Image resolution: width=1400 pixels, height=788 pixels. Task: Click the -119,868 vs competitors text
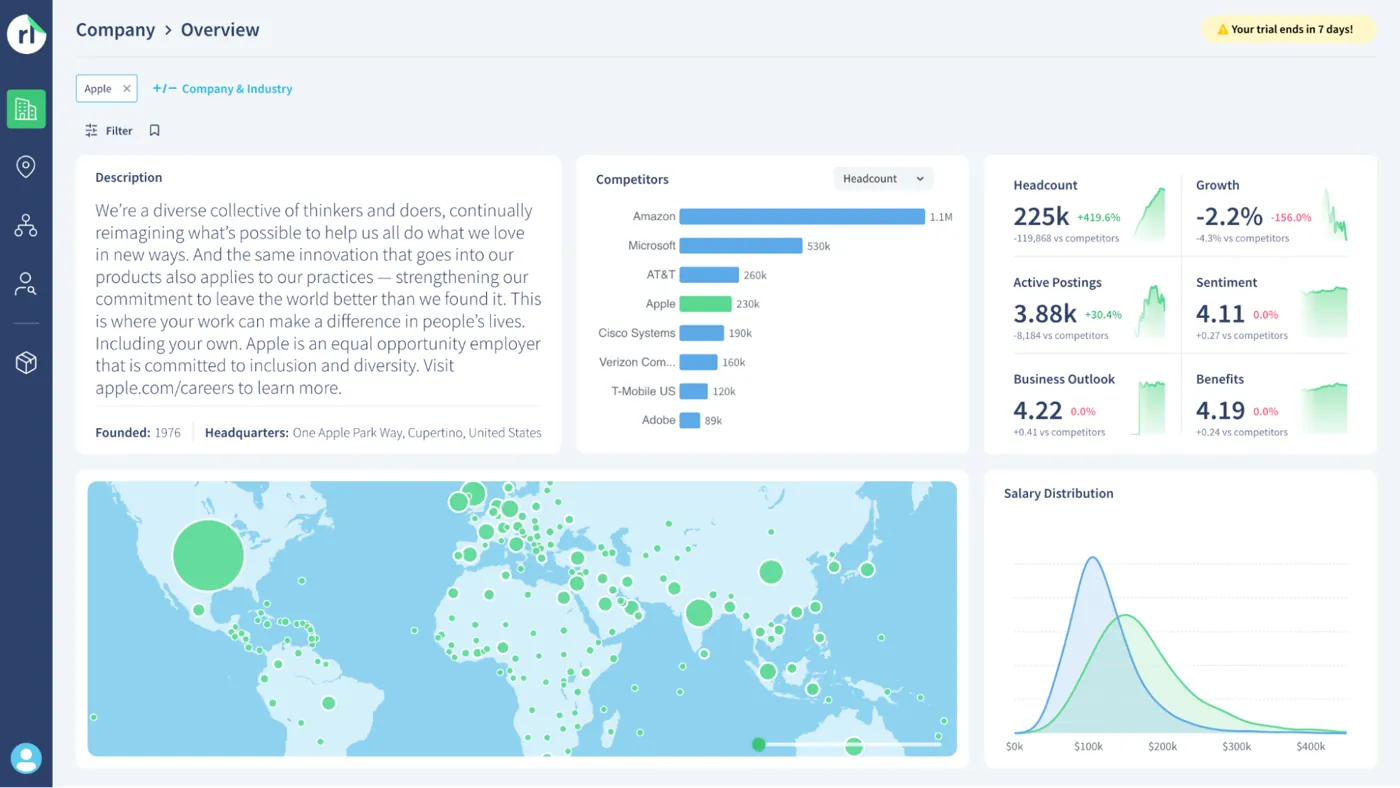(x=1066, y=239)
